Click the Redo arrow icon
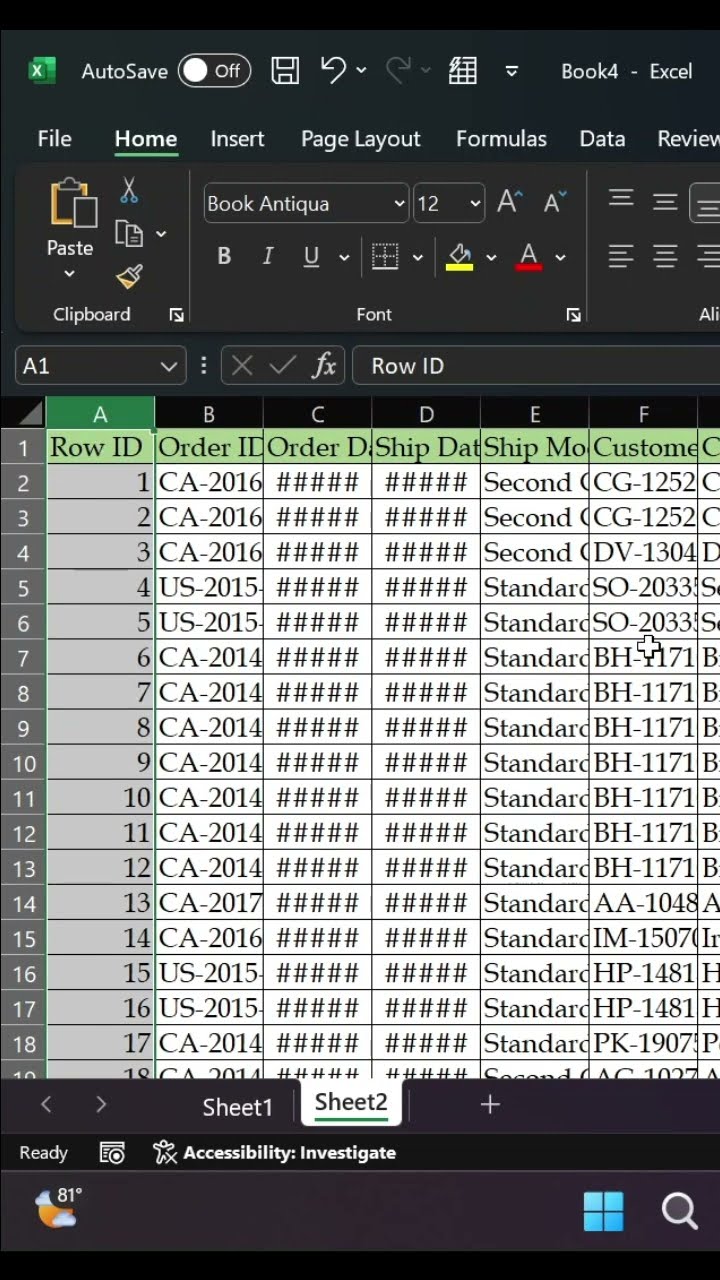The height and width of the screenshot is (1280, 720). [398, 69]
